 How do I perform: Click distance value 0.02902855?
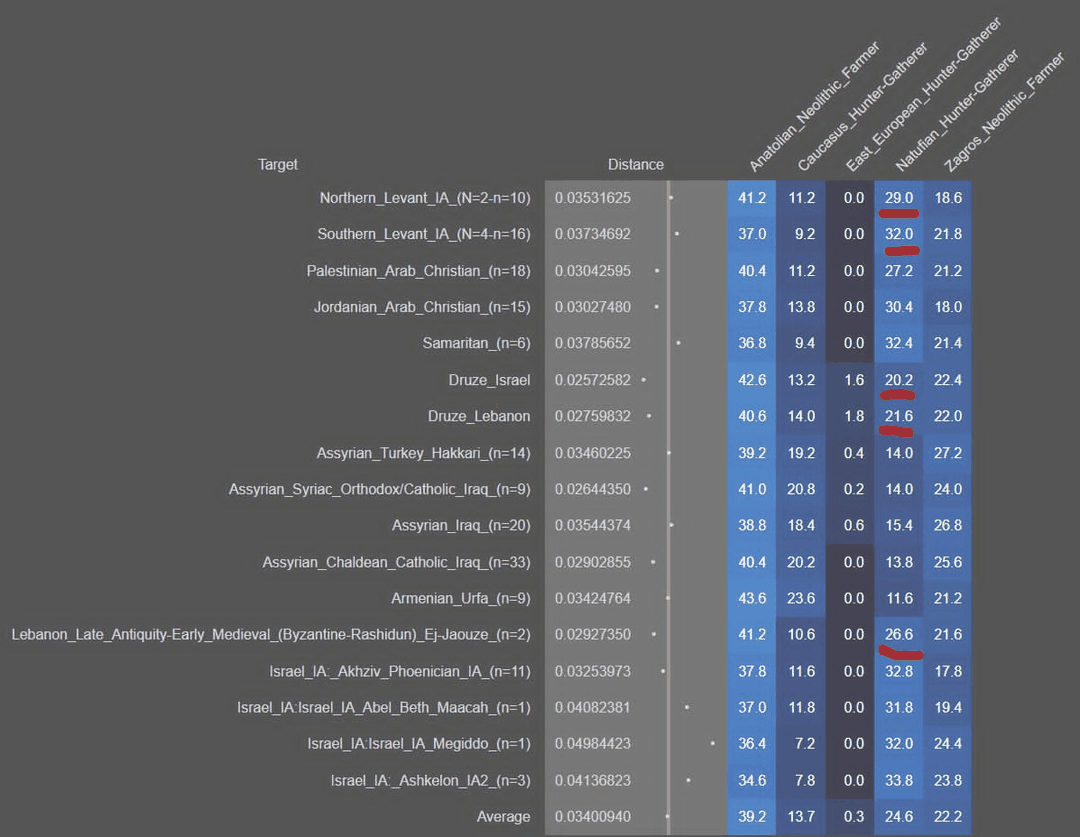(x=592, y=562)
